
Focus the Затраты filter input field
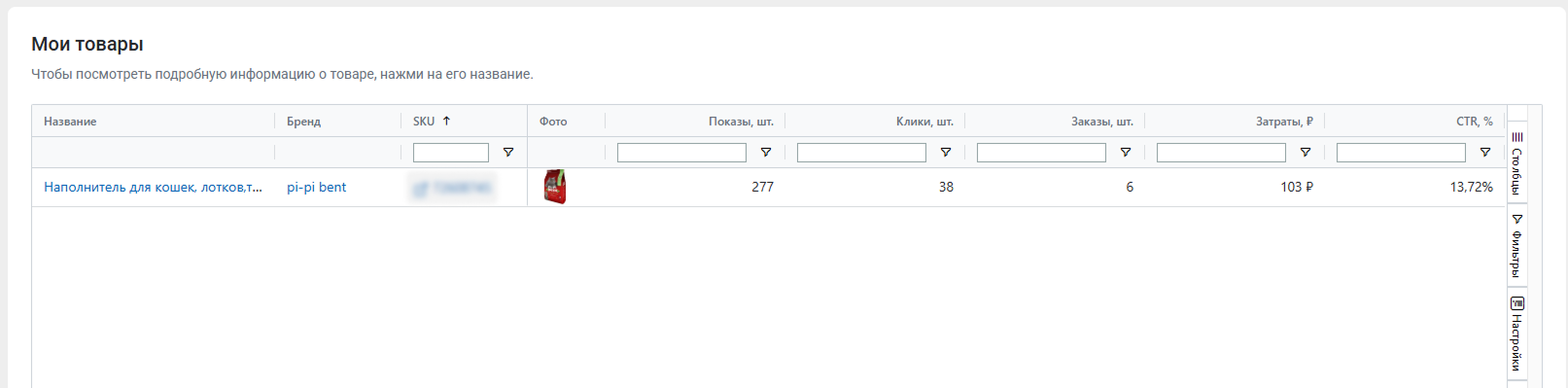[x=1221, y=153]
